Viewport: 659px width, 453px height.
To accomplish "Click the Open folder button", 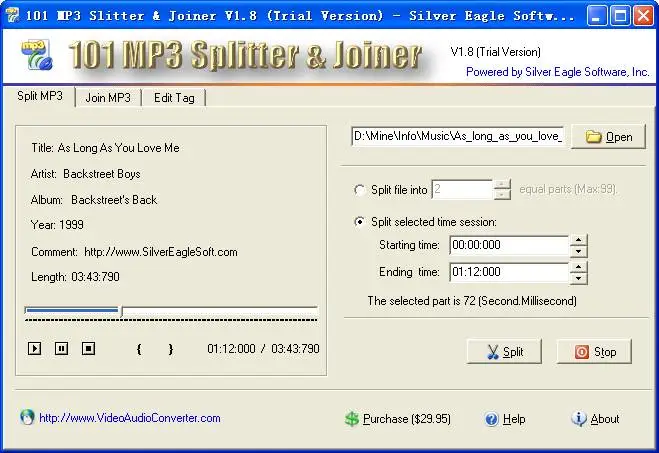I will (609, 137).
